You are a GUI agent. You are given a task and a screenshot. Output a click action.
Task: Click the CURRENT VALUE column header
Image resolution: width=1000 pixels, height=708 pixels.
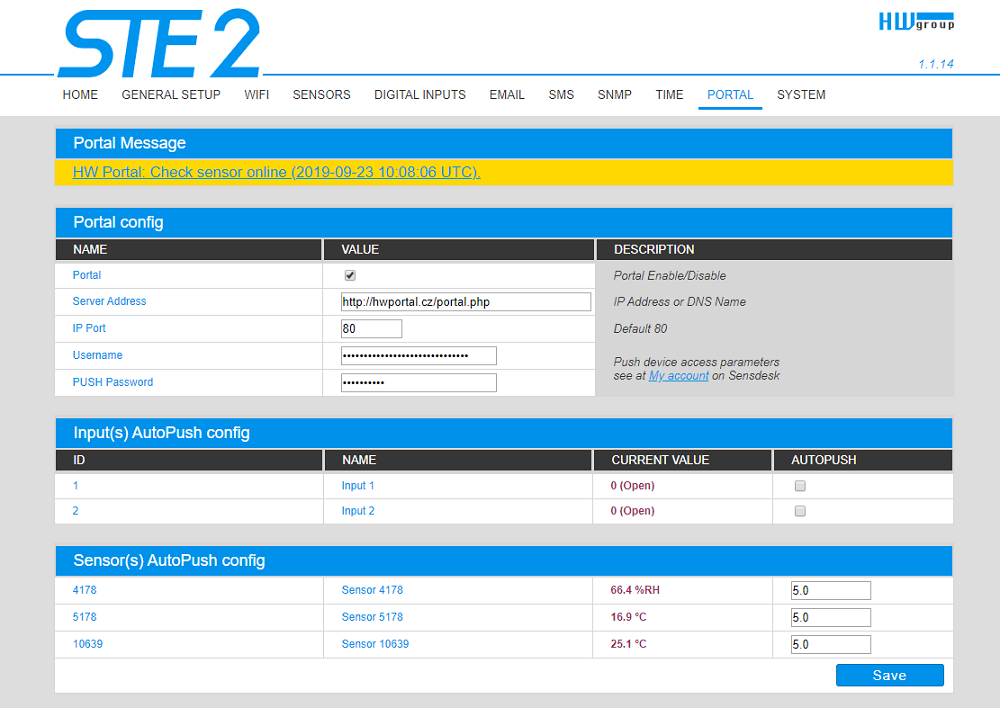tap(660, 460)
